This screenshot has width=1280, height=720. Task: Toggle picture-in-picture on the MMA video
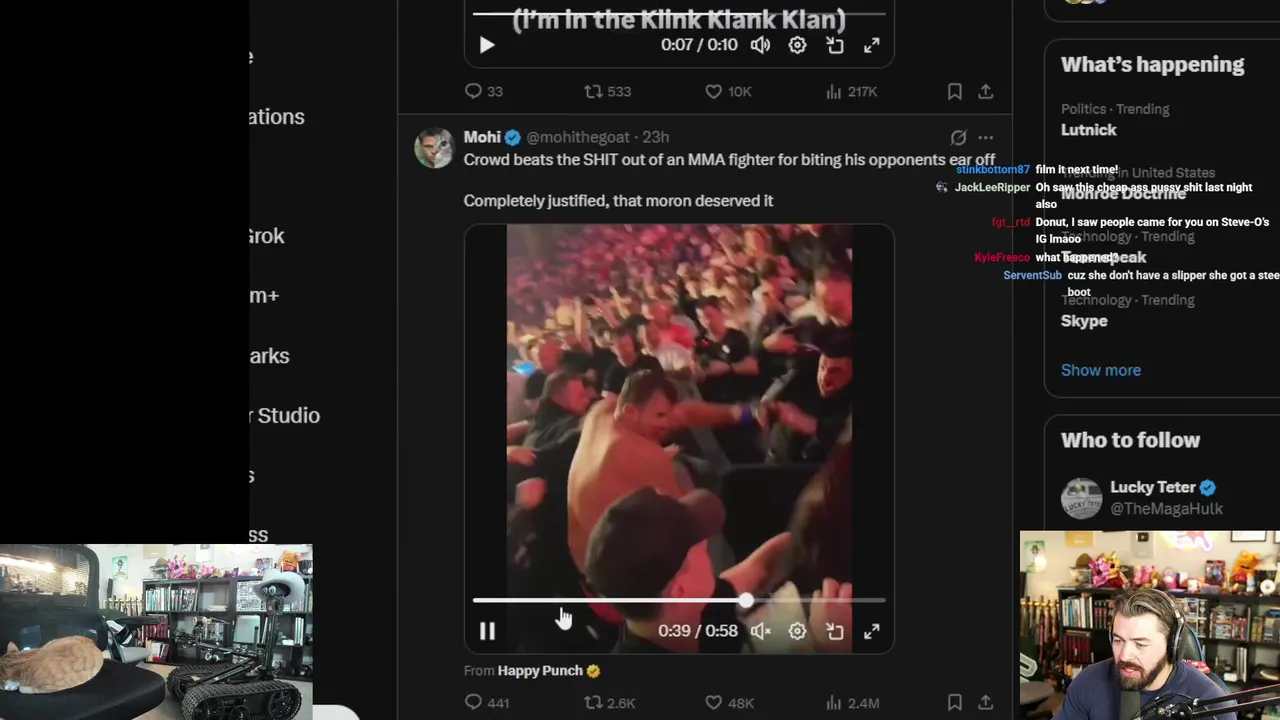point(835,631)
